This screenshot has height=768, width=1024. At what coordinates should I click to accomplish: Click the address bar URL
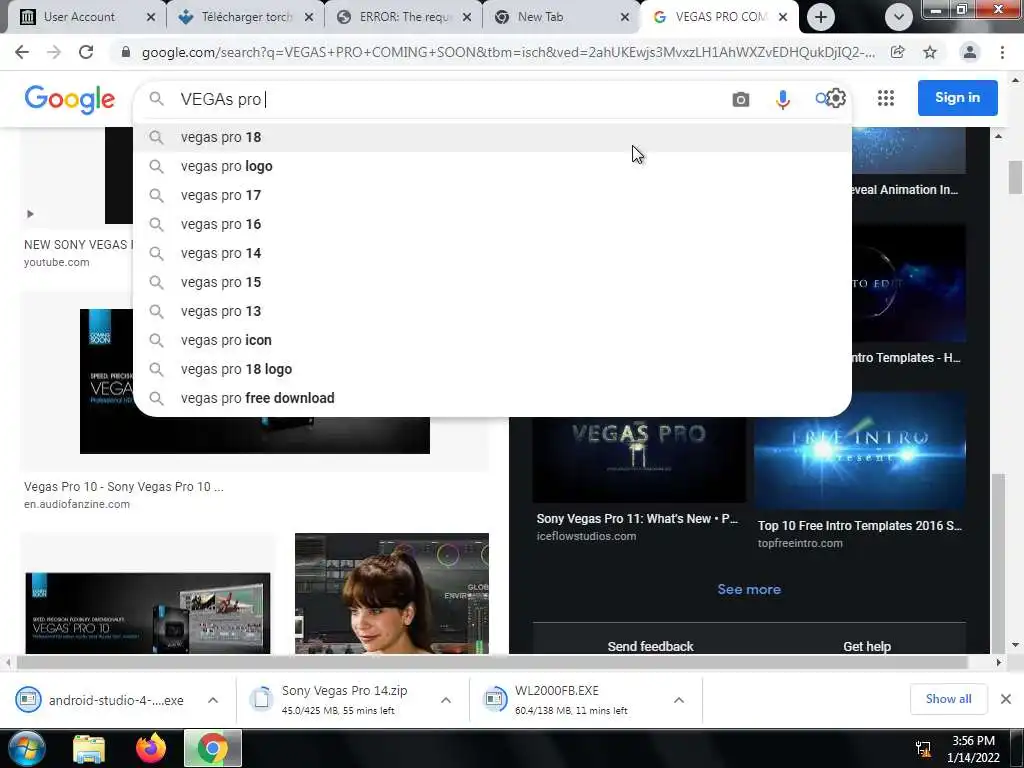[508, 52]
